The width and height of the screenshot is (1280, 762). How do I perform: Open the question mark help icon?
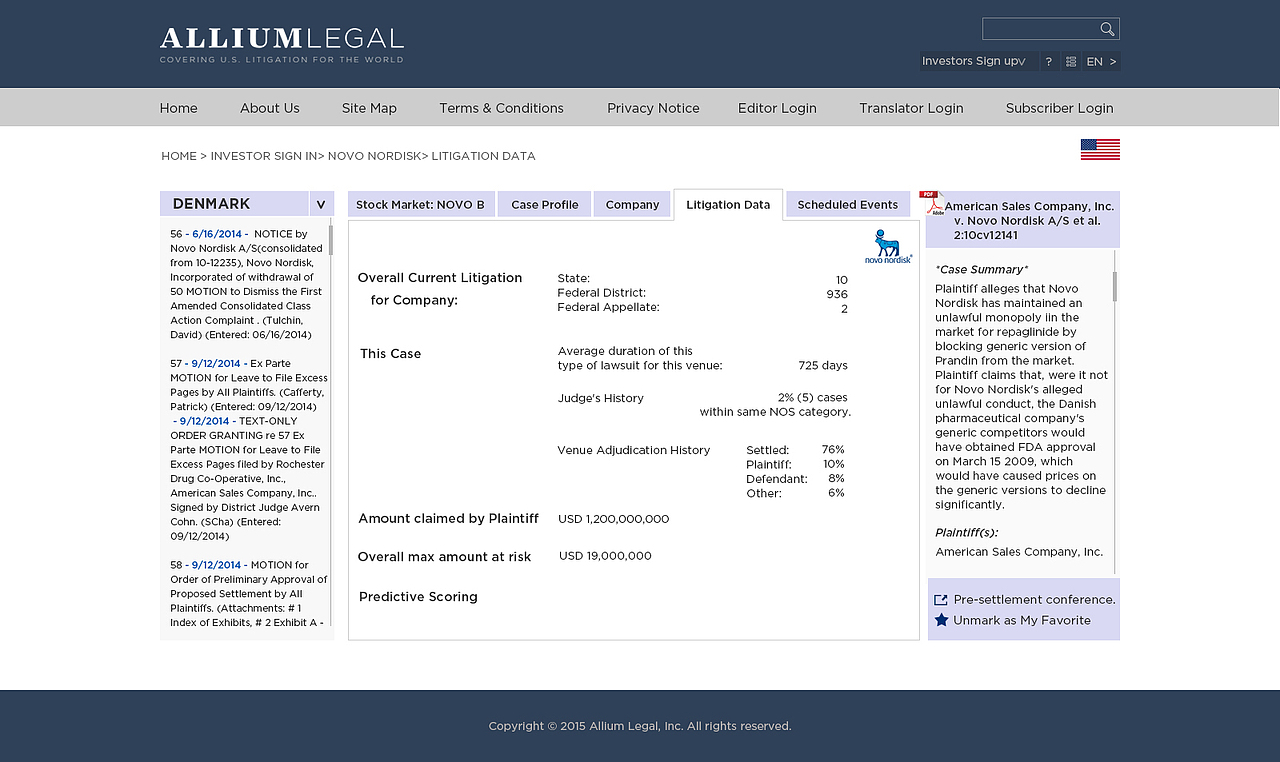pyautogui.click(x=1049, y=61)
